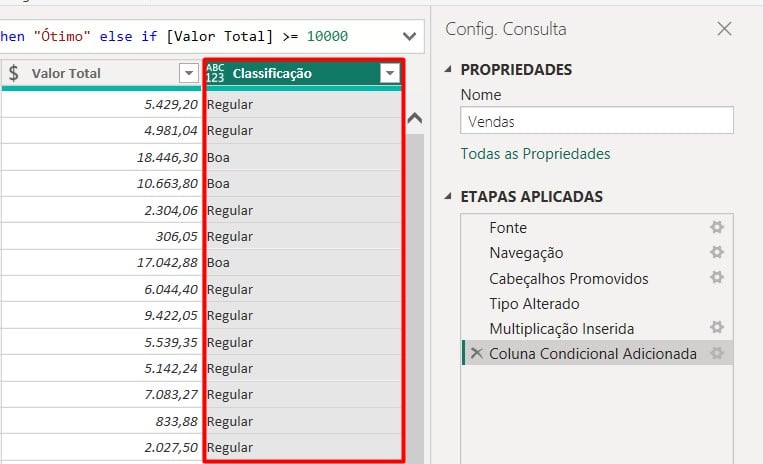Image resolution: width=763 pixels, height=464 pixels.
Task: Open settings gear for Fonte step
Action: pyautogui.click(x=717, y=227)
